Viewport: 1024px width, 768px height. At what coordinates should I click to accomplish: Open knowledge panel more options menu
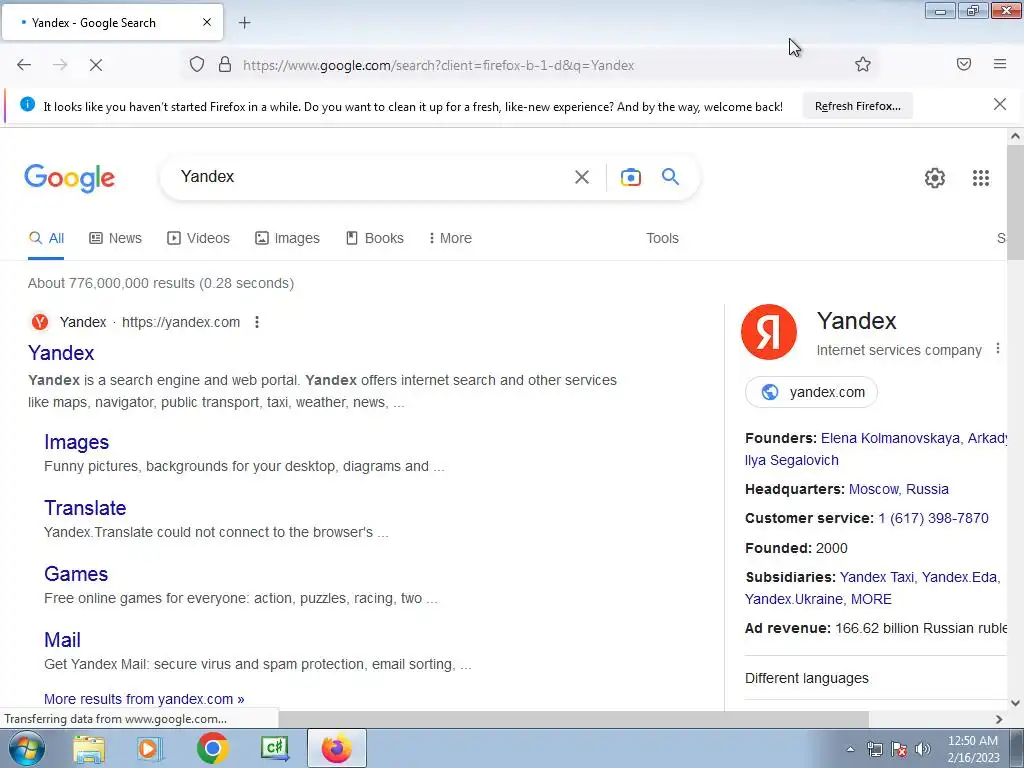click(x=997, y=349)
